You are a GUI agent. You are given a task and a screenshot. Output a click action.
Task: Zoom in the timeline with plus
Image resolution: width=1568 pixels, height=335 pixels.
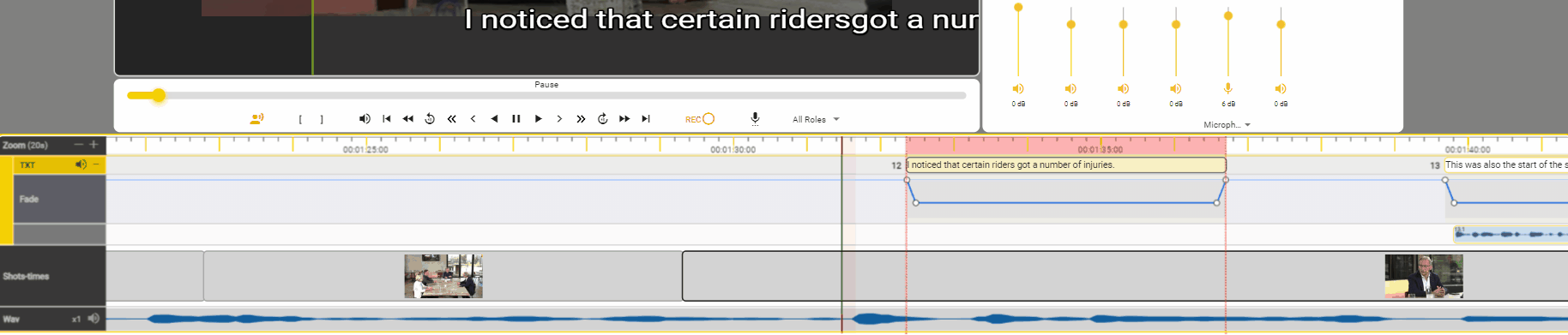pos(93,145)
